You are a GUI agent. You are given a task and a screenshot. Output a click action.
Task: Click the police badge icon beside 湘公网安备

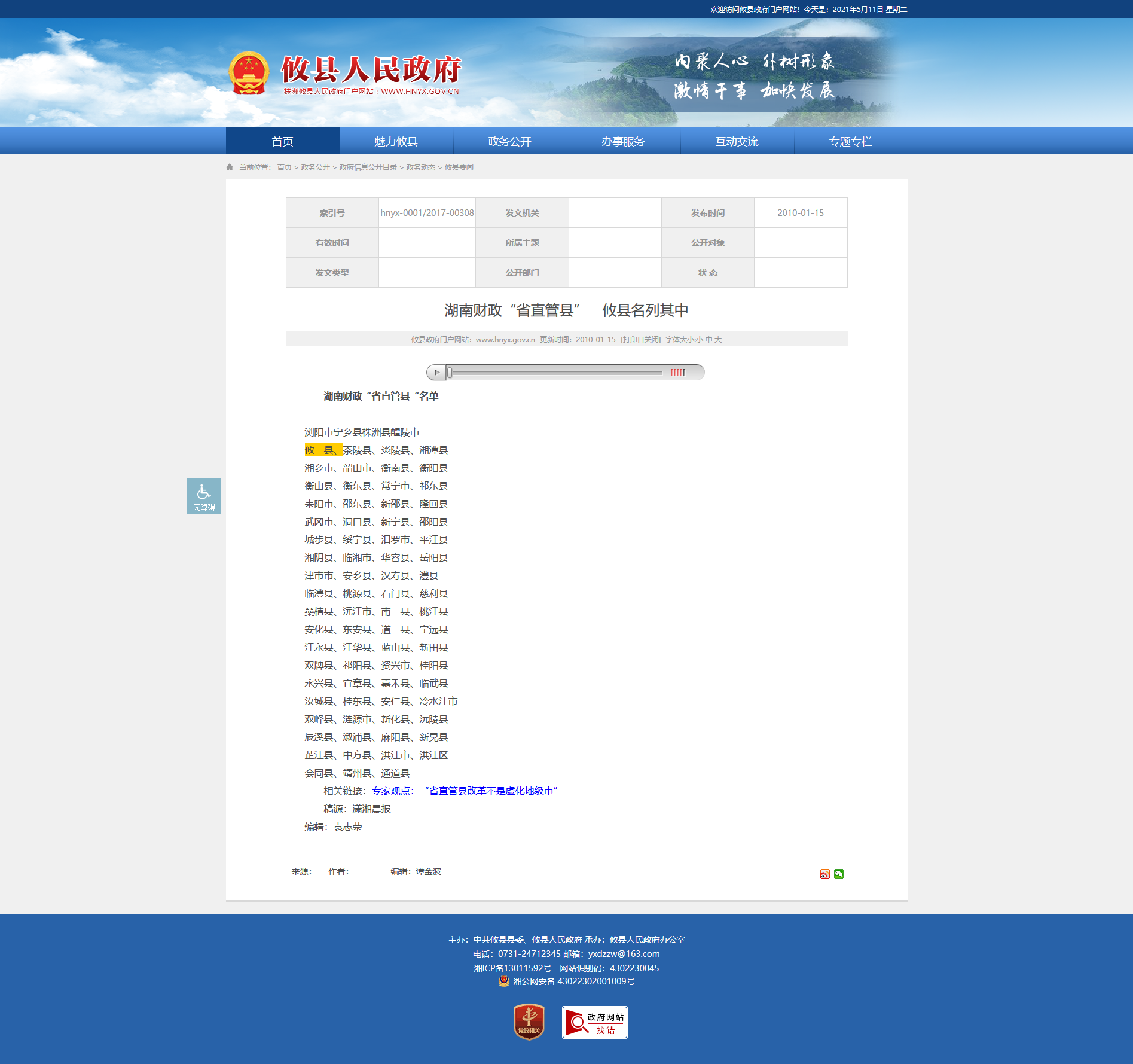tap(504, 981)
